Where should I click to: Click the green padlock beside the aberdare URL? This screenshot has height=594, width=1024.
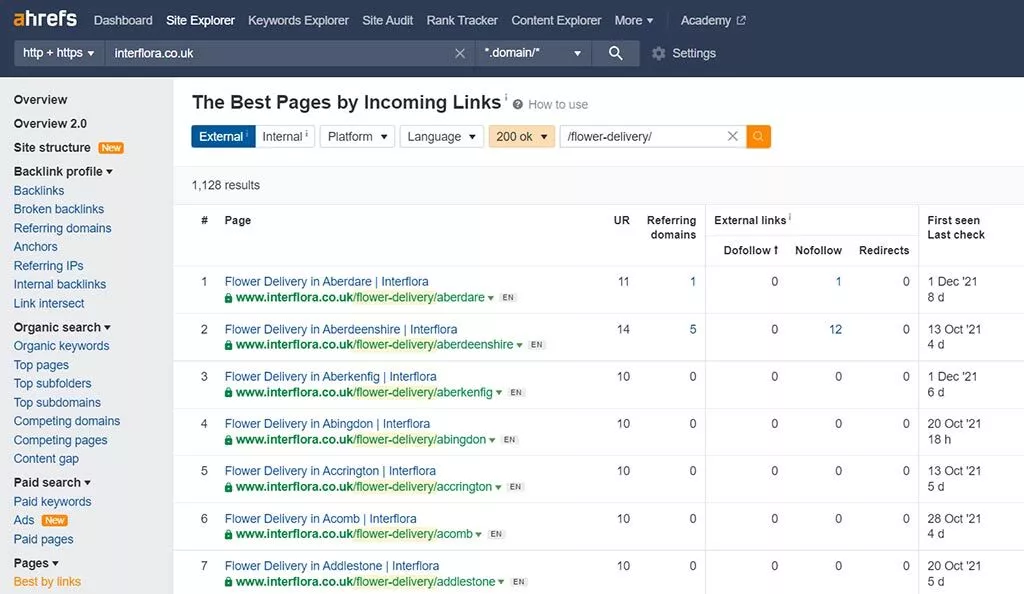[229, 298]
